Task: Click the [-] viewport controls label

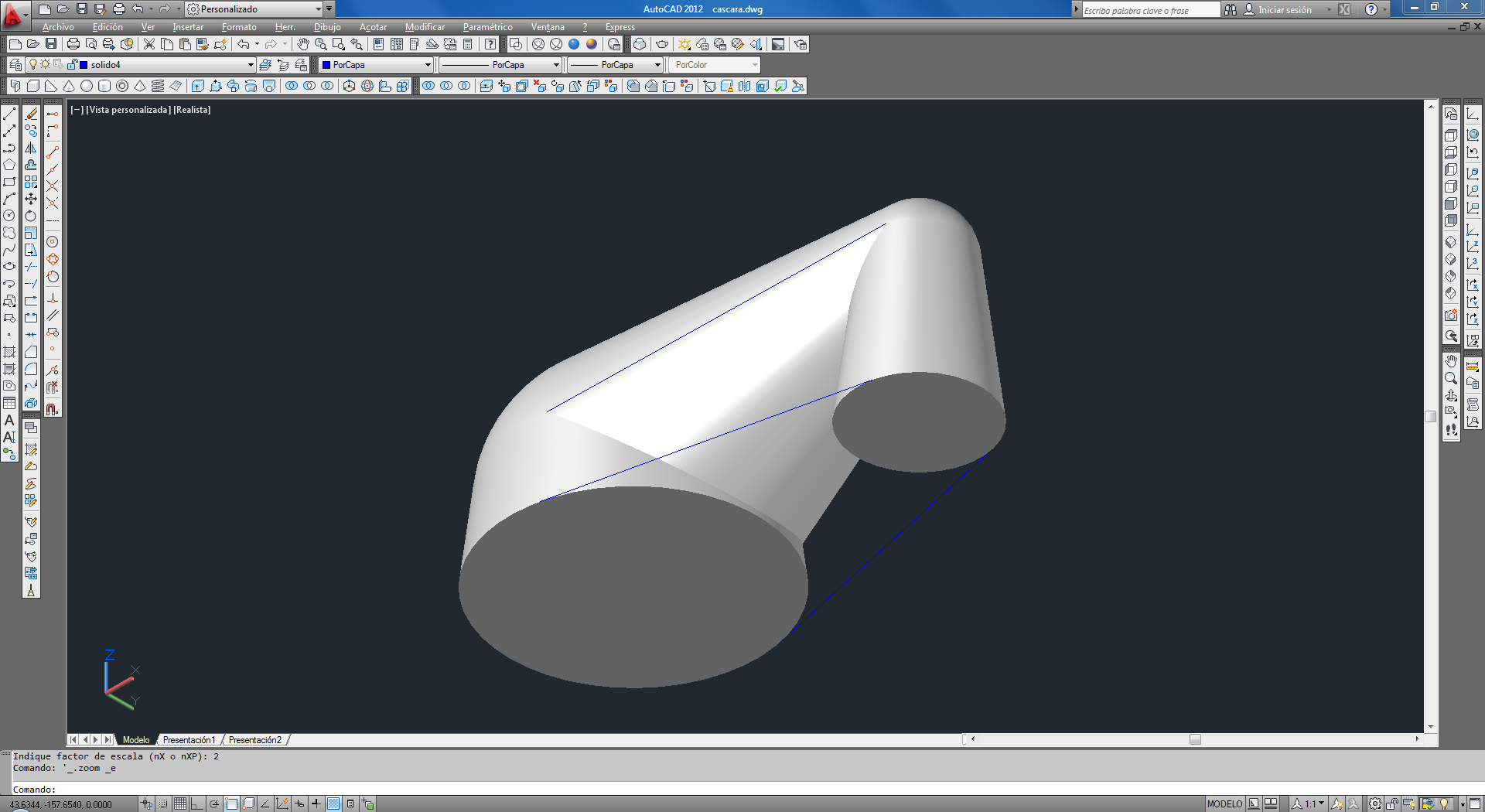Action: click(x=77, y=110)
